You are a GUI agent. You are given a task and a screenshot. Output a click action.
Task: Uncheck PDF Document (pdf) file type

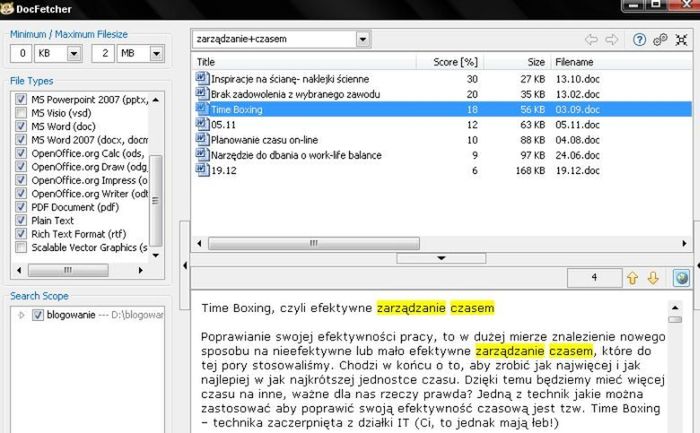coord(21,207)
